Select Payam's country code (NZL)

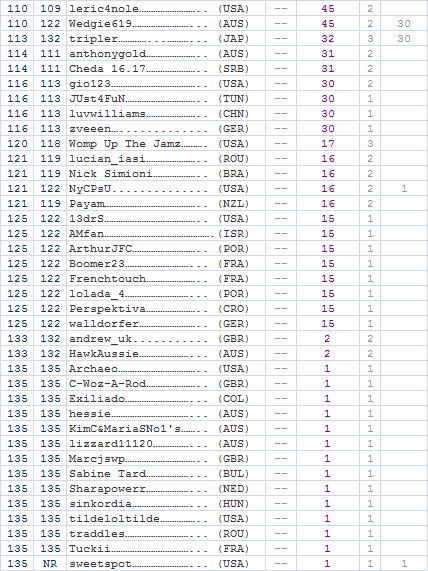pyautogui.click(x=233, y=204)
